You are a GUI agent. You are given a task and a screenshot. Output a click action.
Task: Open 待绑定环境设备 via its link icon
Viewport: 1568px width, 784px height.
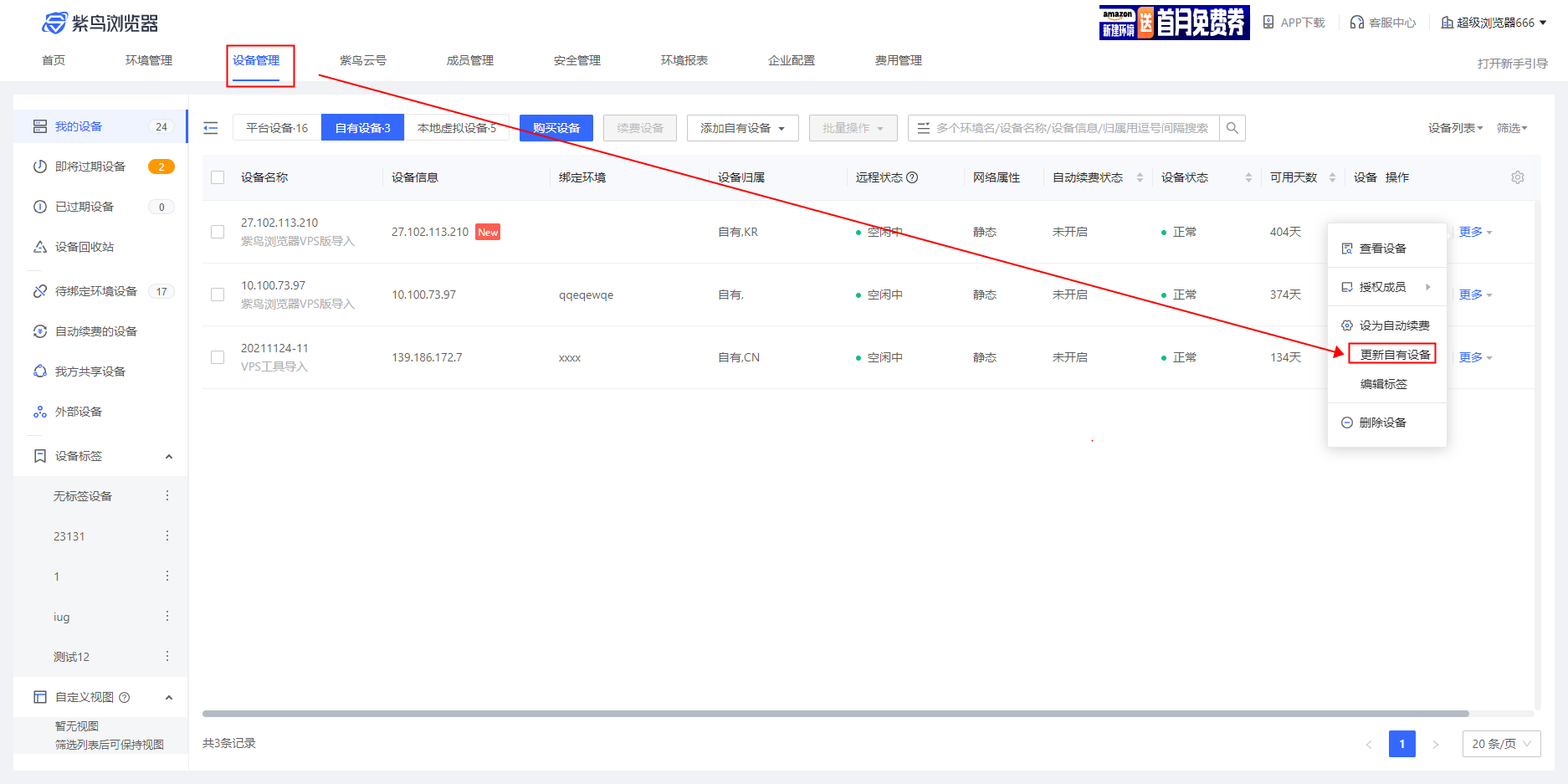coord(39,291)
